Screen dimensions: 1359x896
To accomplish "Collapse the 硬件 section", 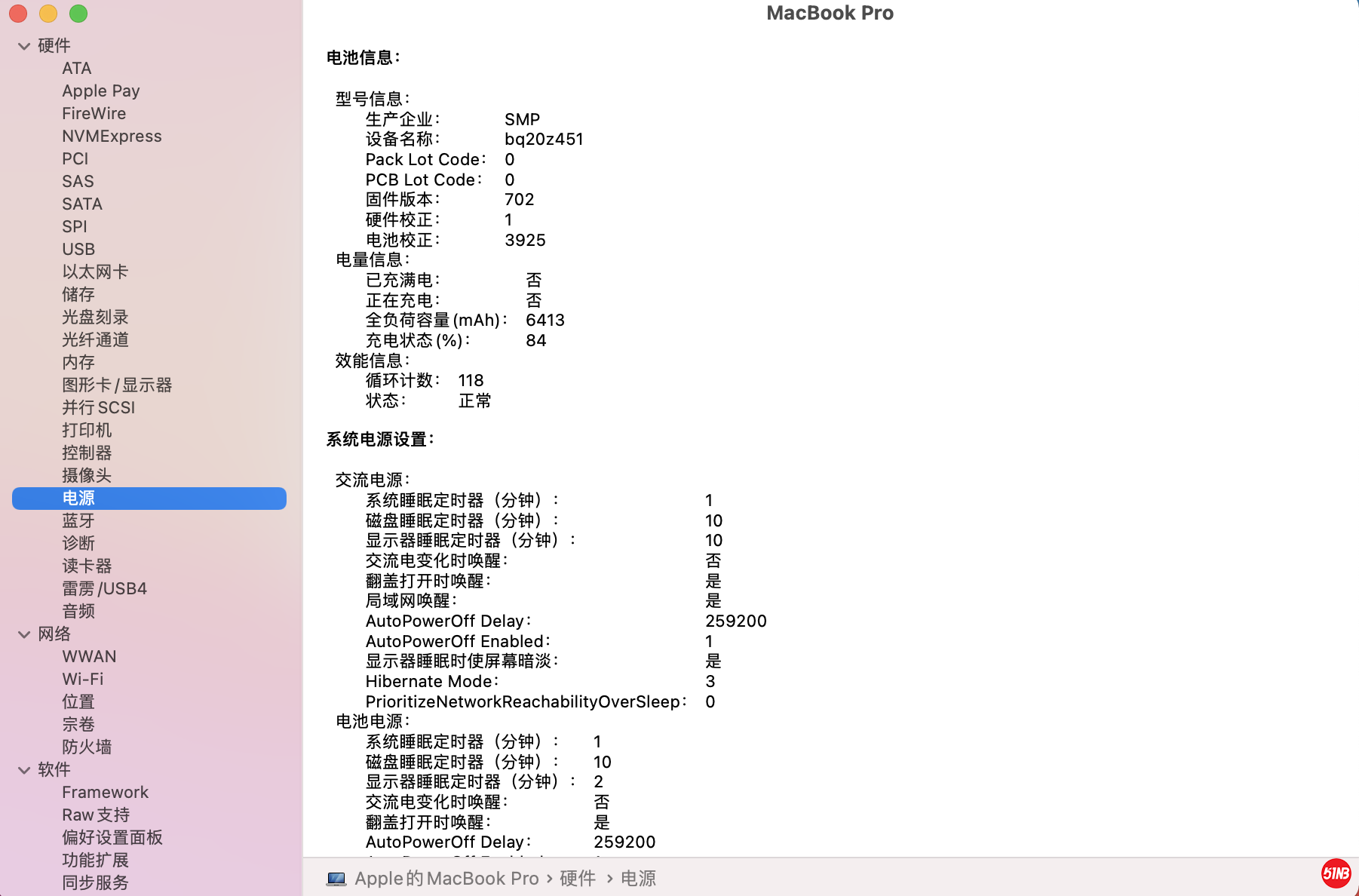I will pos(24,46).
